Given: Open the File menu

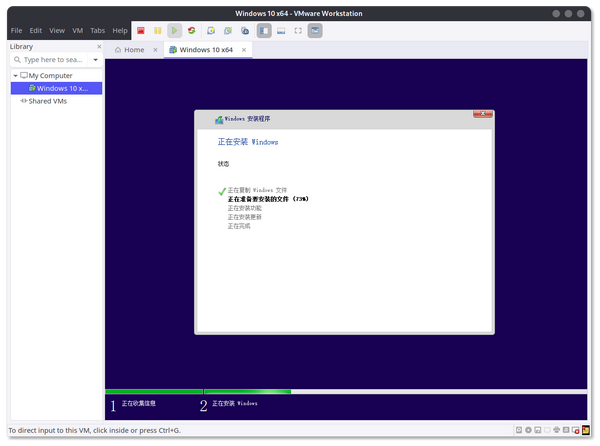Looking at the screenshot, I should 16,31.
